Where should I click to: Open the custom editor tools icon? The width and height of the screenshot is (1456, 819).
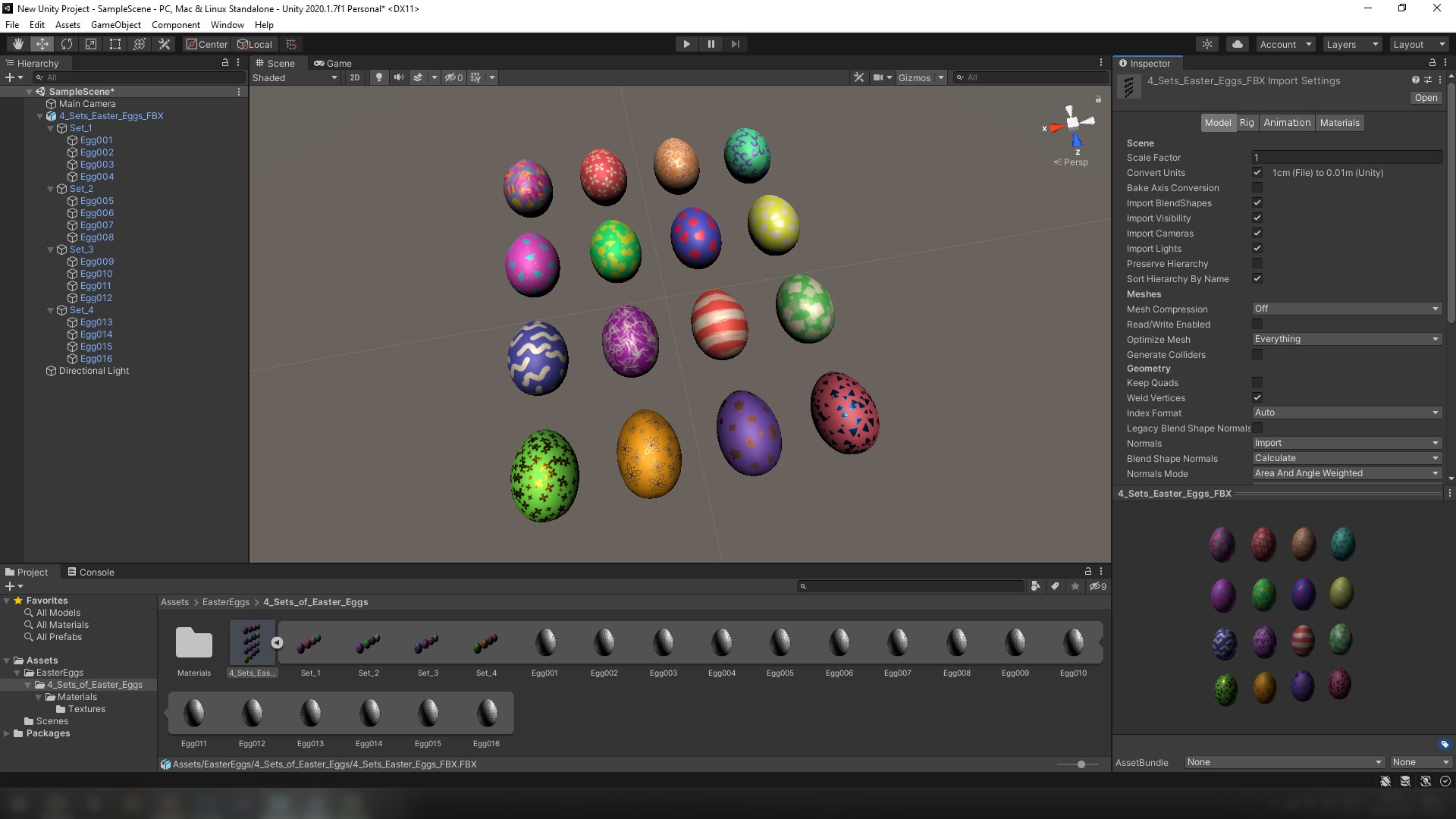click(x=164, y=44)
